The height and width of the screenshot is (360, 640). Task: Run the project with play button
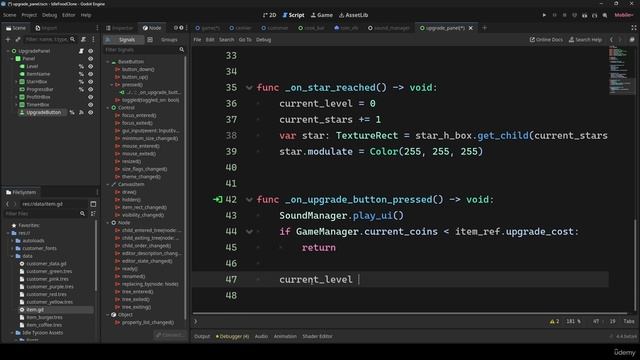click(x=544, y=15)
